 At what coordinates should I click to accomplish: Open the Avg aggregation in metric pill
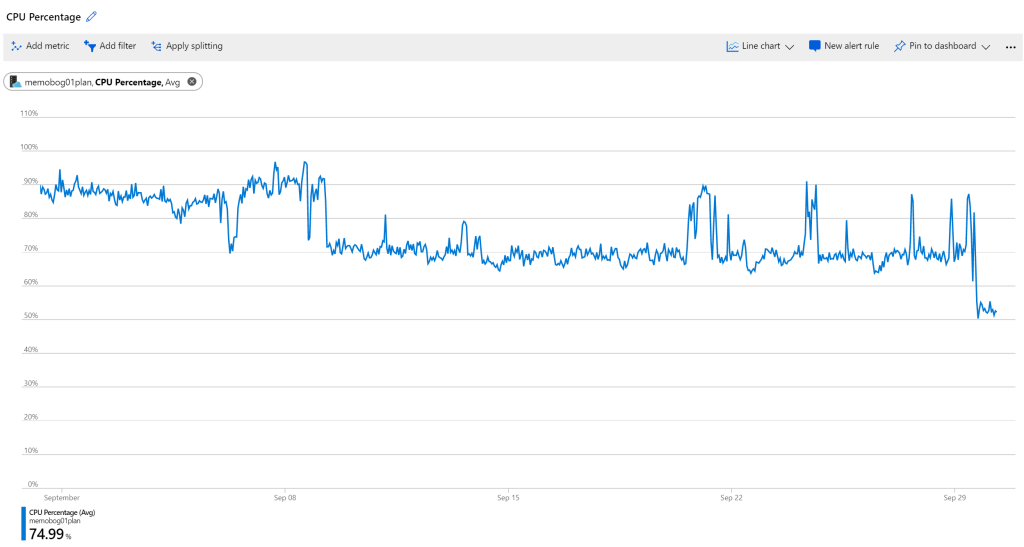coord(173,82)
